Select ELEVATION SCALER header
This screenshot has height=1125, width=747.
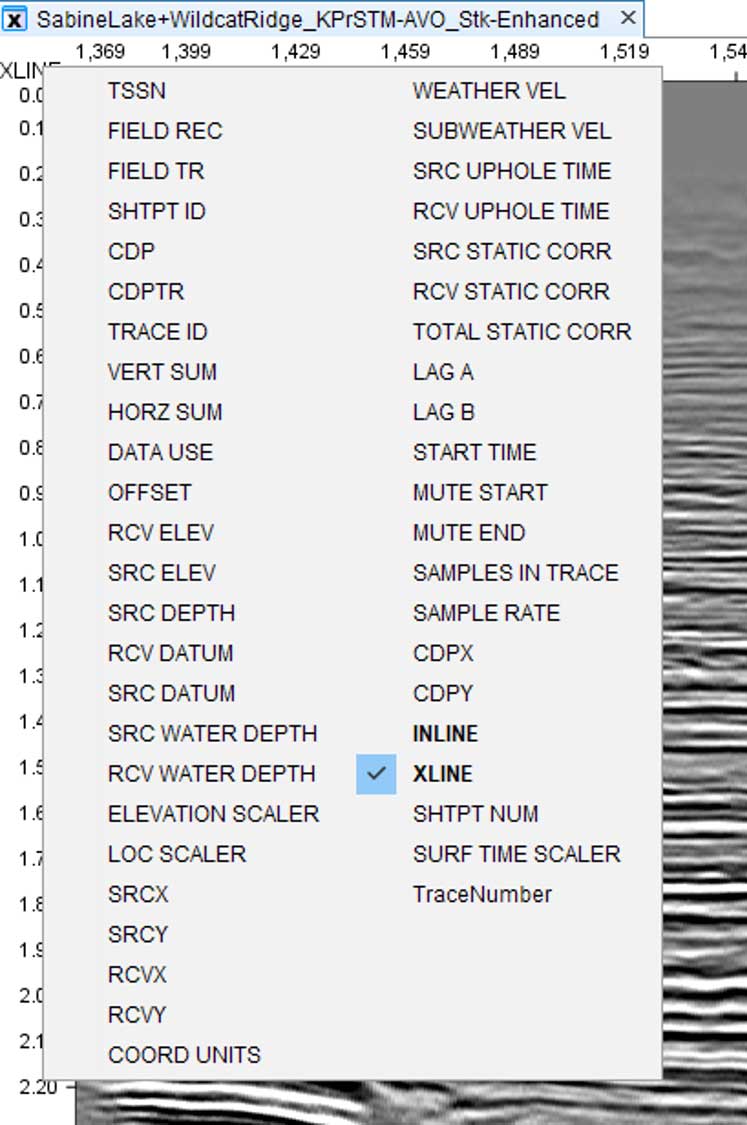click(213, 814)
